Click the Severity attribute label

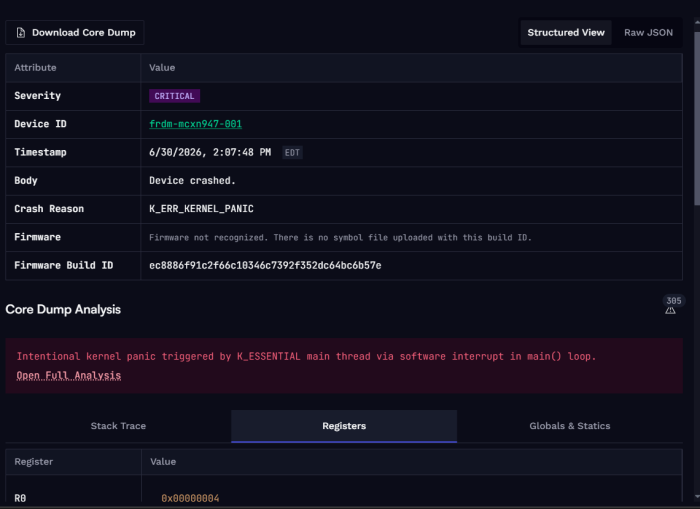coord(38,96)
